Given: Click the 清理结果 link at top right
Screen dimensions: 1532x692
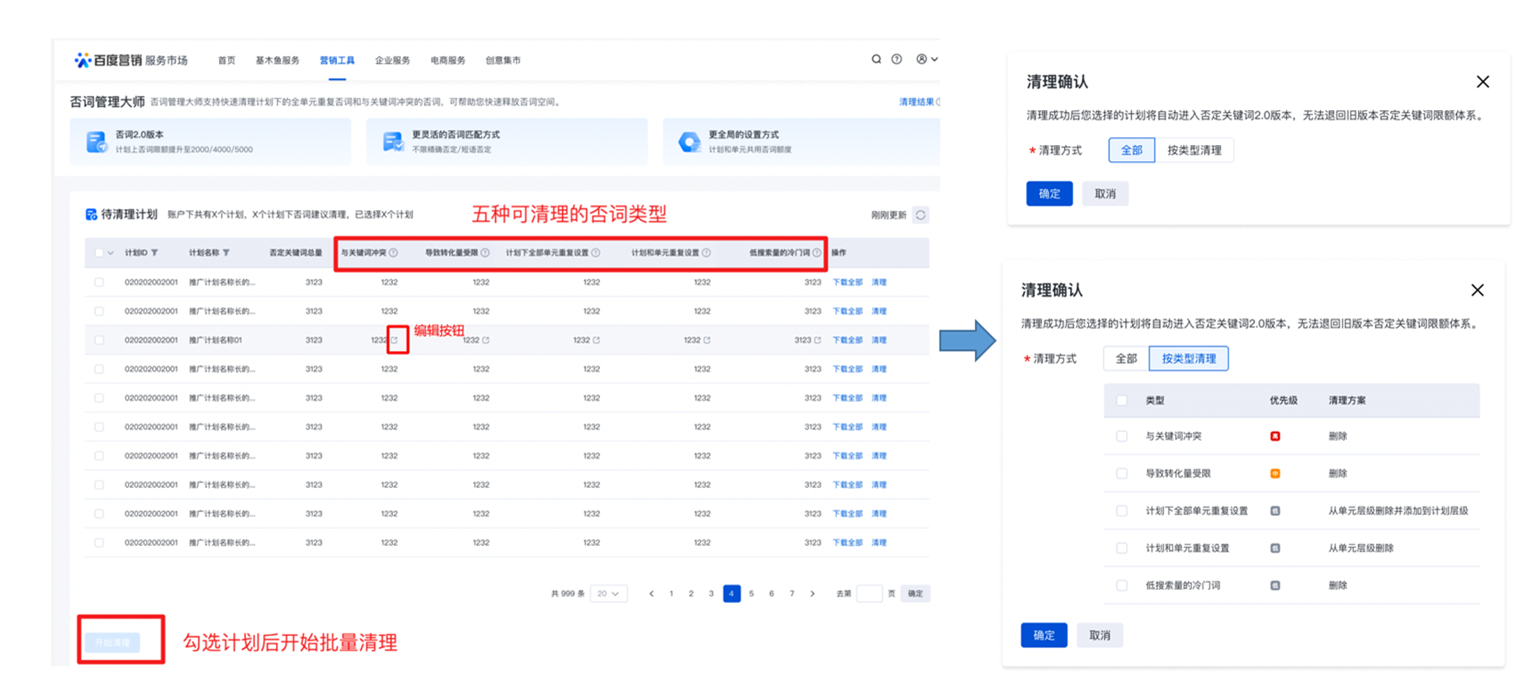Looking at the screenshot, I should coord(917,102).
